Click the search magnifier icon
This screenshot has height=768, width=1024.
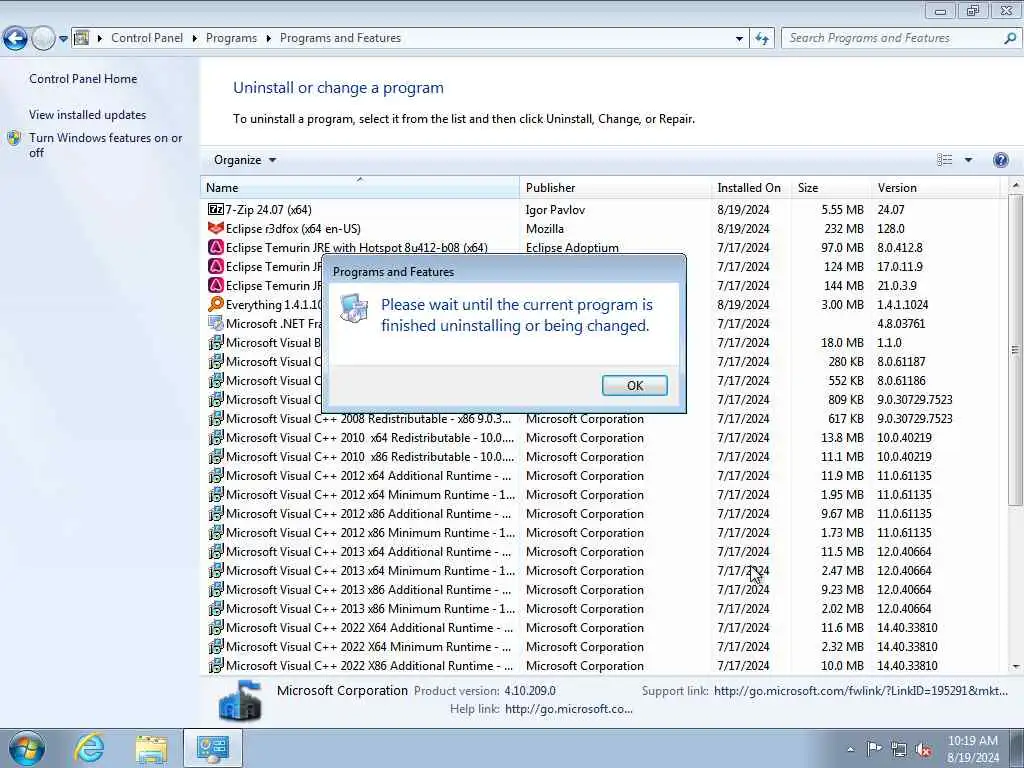[x=1010, y=39]
